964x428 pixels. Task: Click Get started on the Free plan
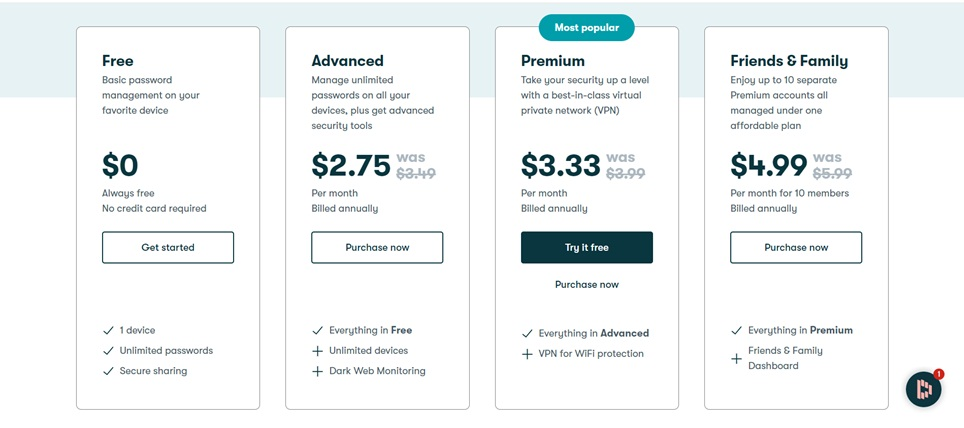pos(168,247)
